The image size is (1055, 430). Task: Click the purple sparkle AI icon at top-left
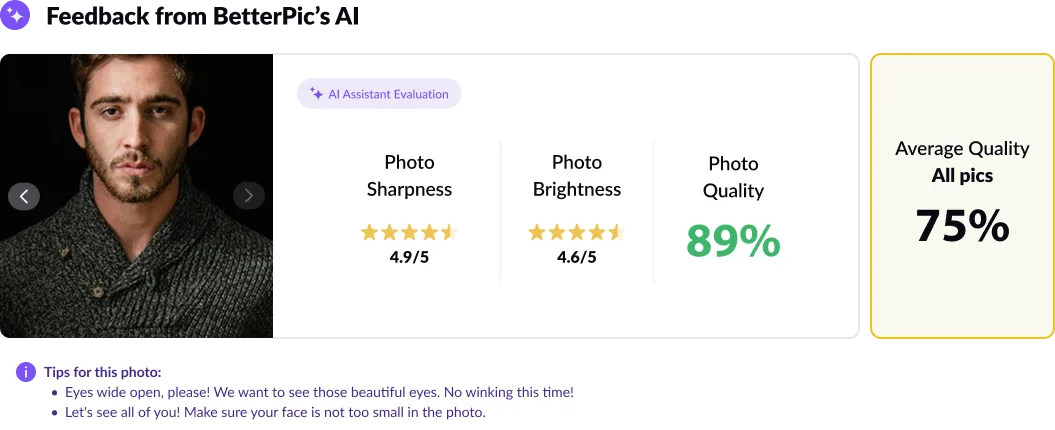click(16, 16)
